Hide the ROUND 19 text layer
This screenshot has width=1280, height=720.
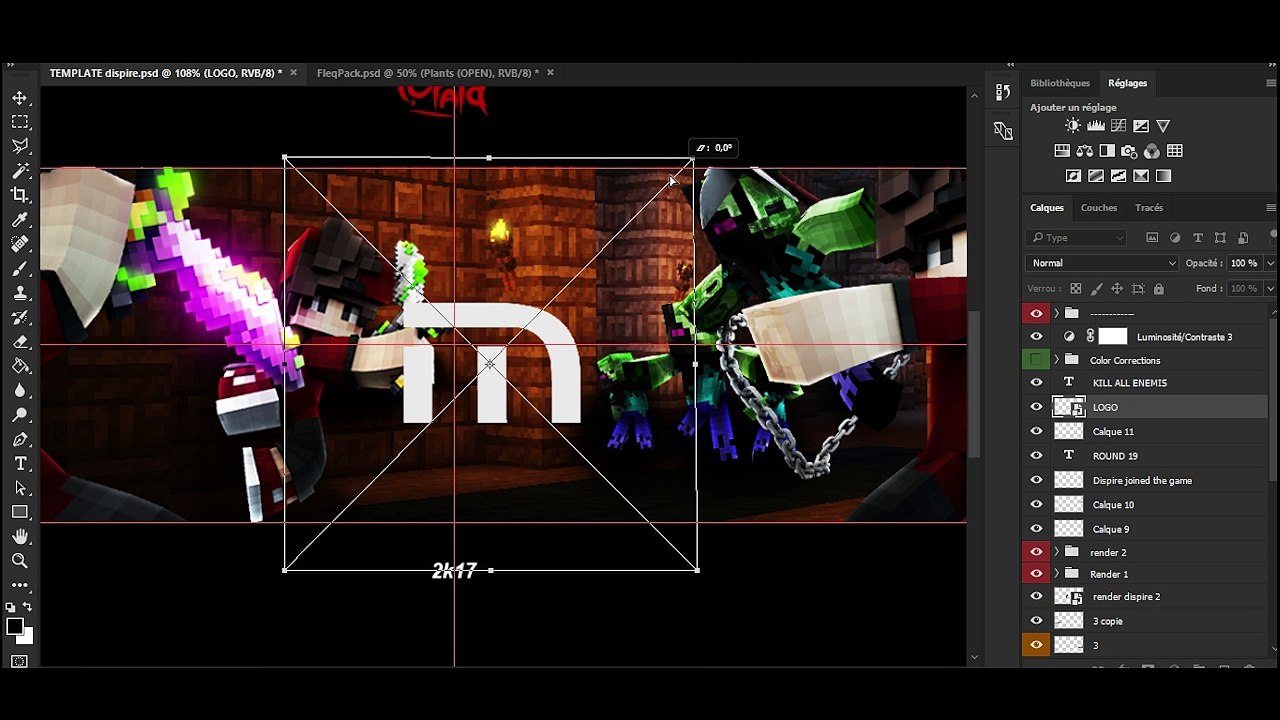click(x=1036, y=456)
